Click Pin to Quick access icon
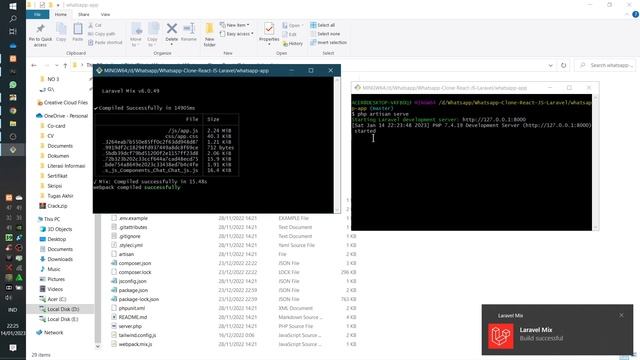 (40, 29)
